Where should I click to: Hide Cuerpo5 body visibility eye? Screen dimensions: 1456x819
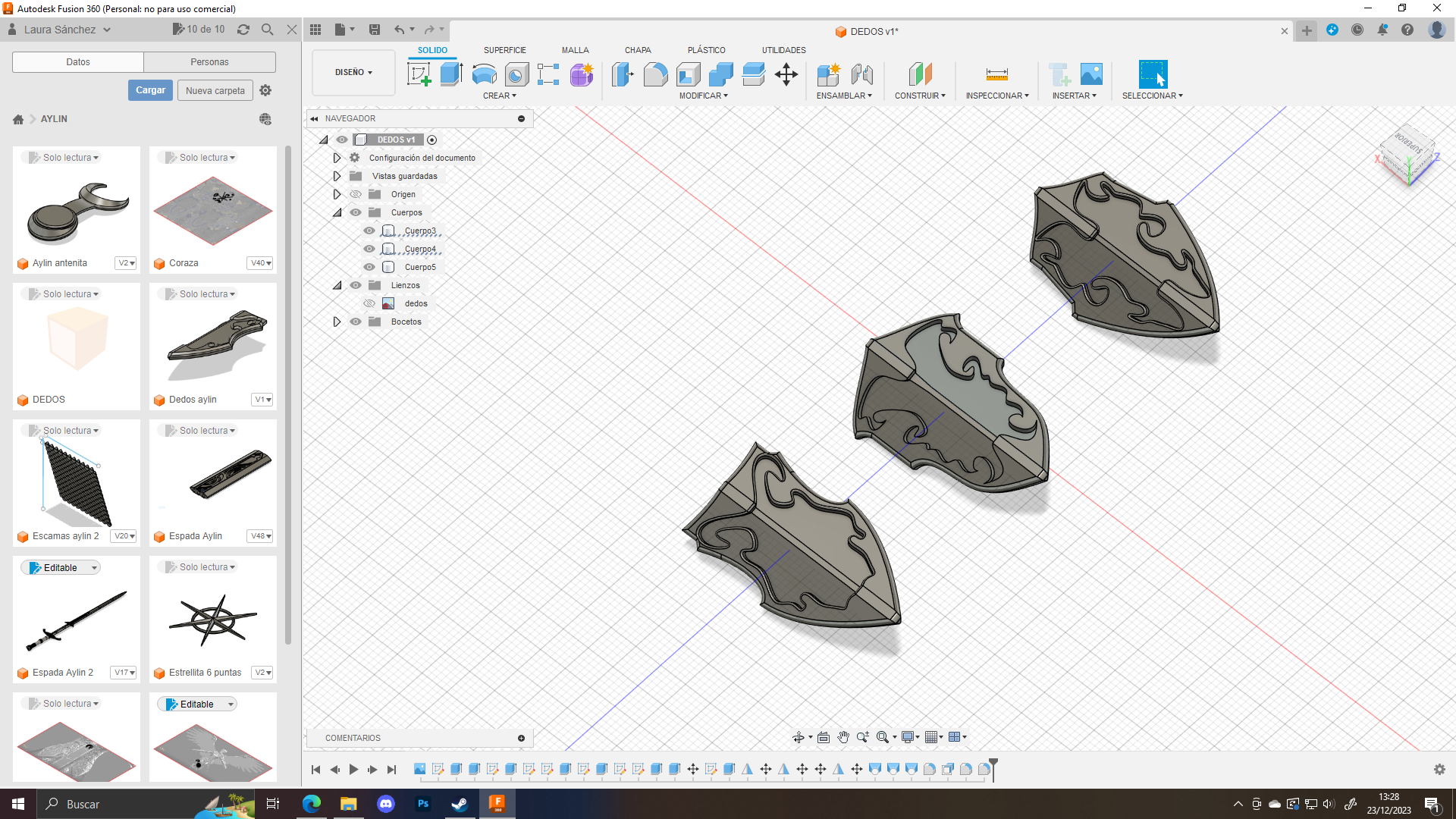[369, 267]
